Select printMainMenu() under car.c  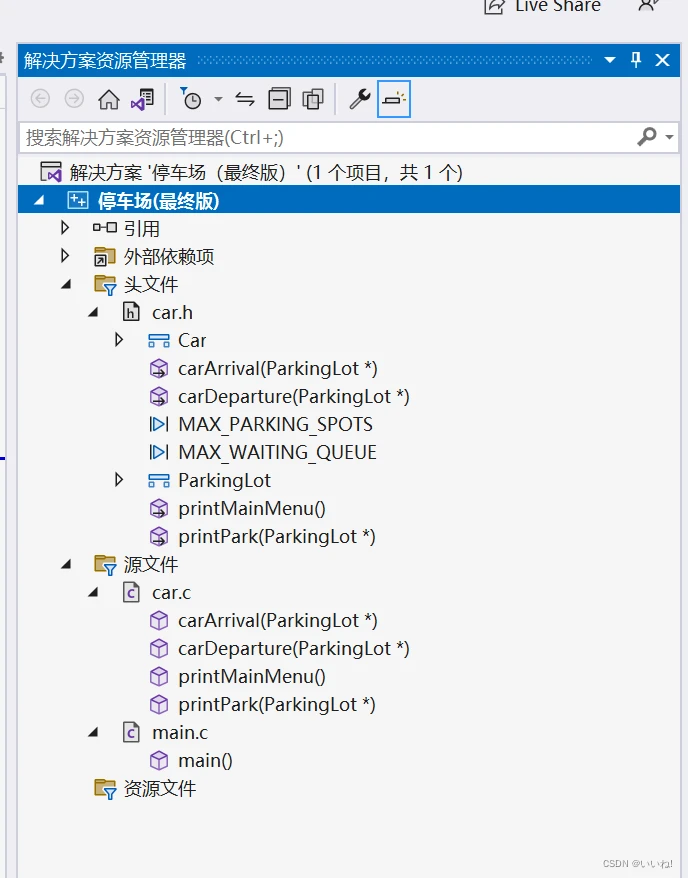(x=252, y=676)
